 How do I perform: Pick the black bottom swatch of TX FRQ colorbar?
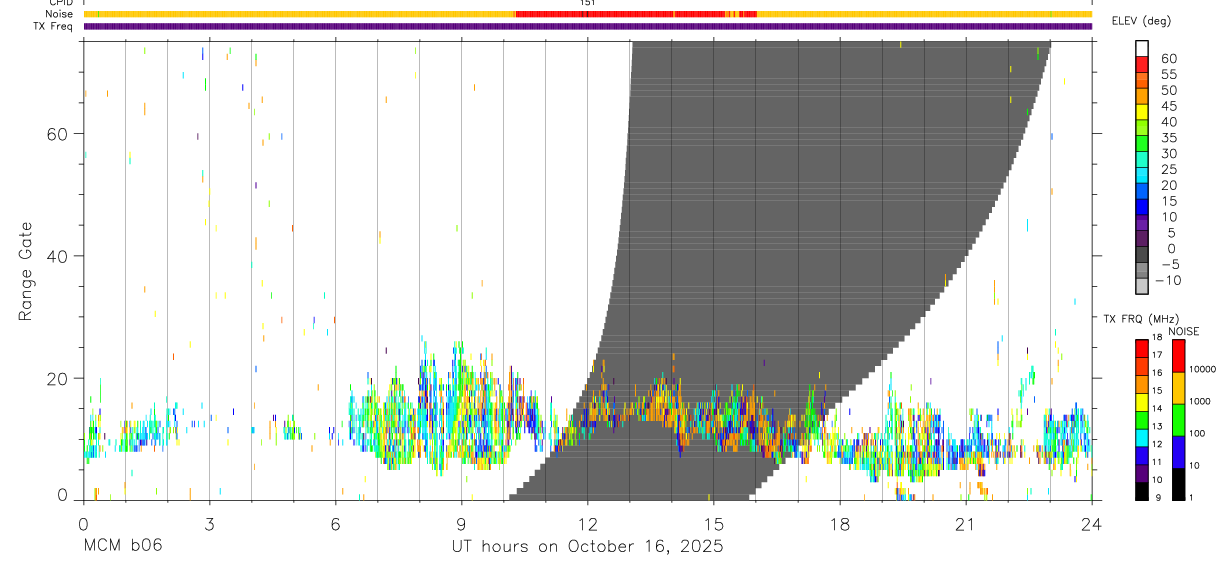click(x=1142, y=490)
